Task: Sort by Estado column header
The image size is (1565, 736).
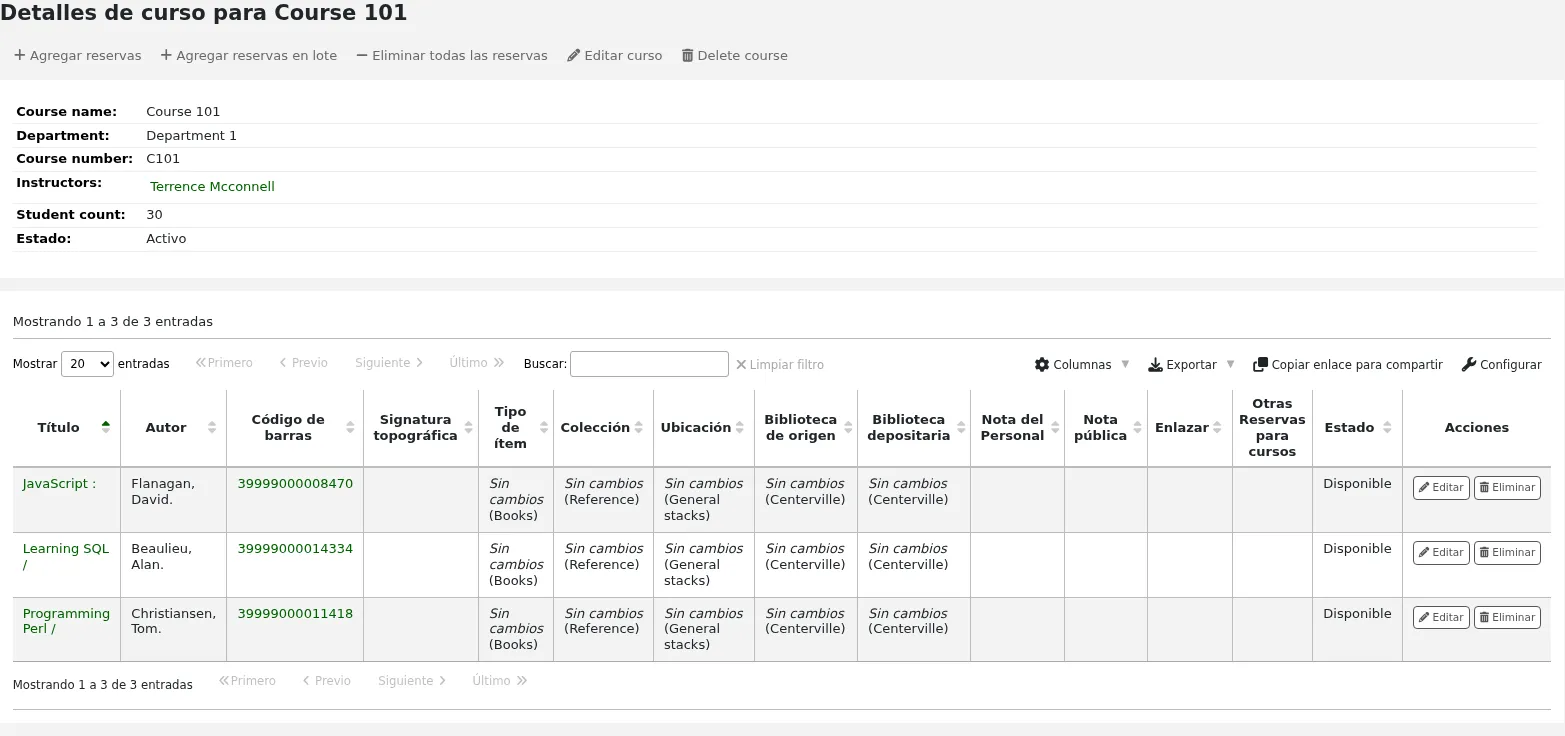Action: point(1357,428)
